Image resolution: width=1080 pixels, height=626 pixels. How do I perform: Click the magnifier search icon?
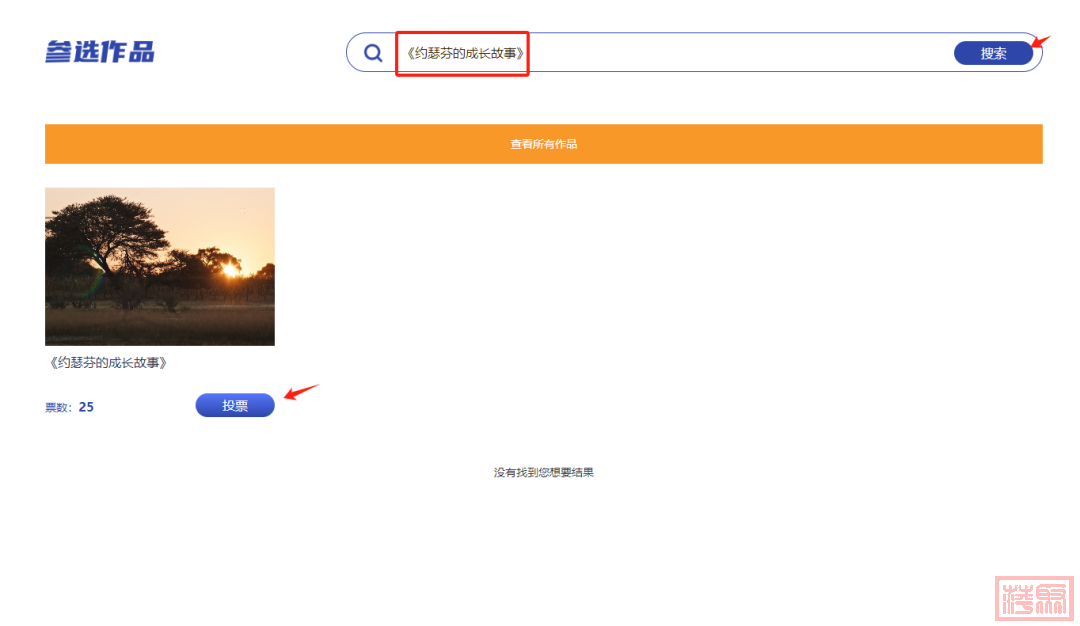point(373,52)
